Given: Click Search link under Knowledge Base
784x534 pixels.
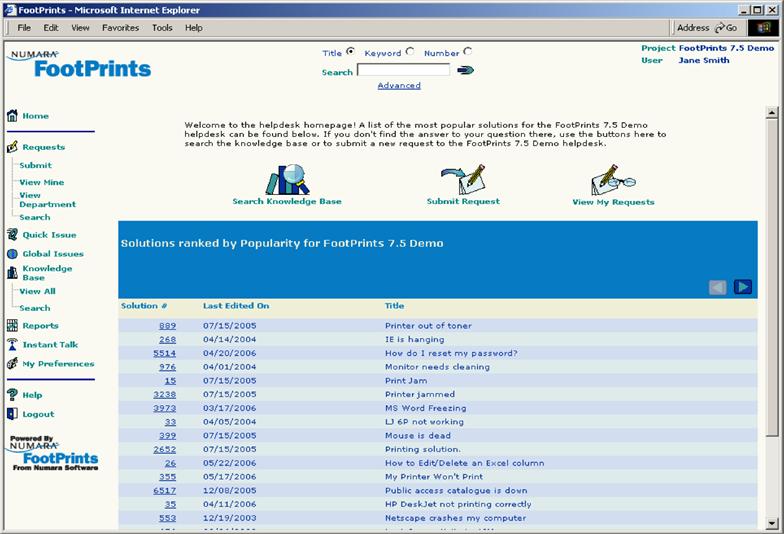Looking at the screenshot, I should (x=35, y=308).
